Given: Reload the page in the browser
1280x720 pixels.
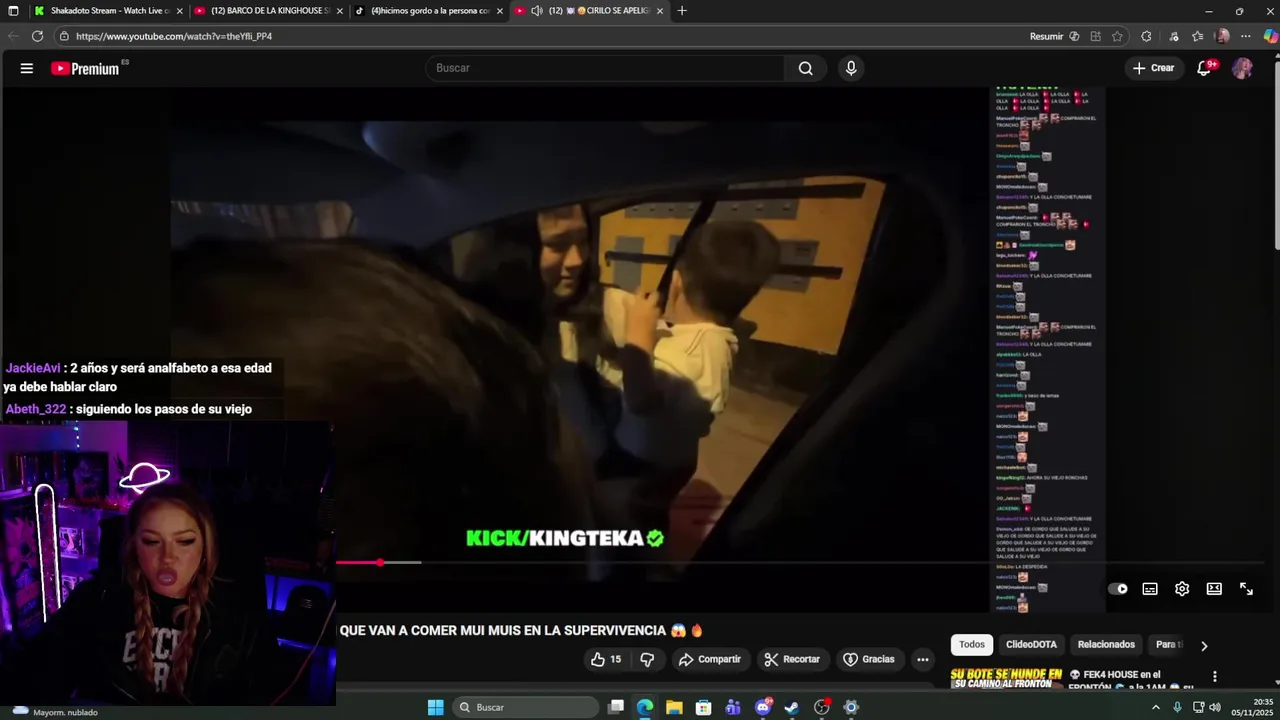Looking at the screenshot, I should click(37, 36).
